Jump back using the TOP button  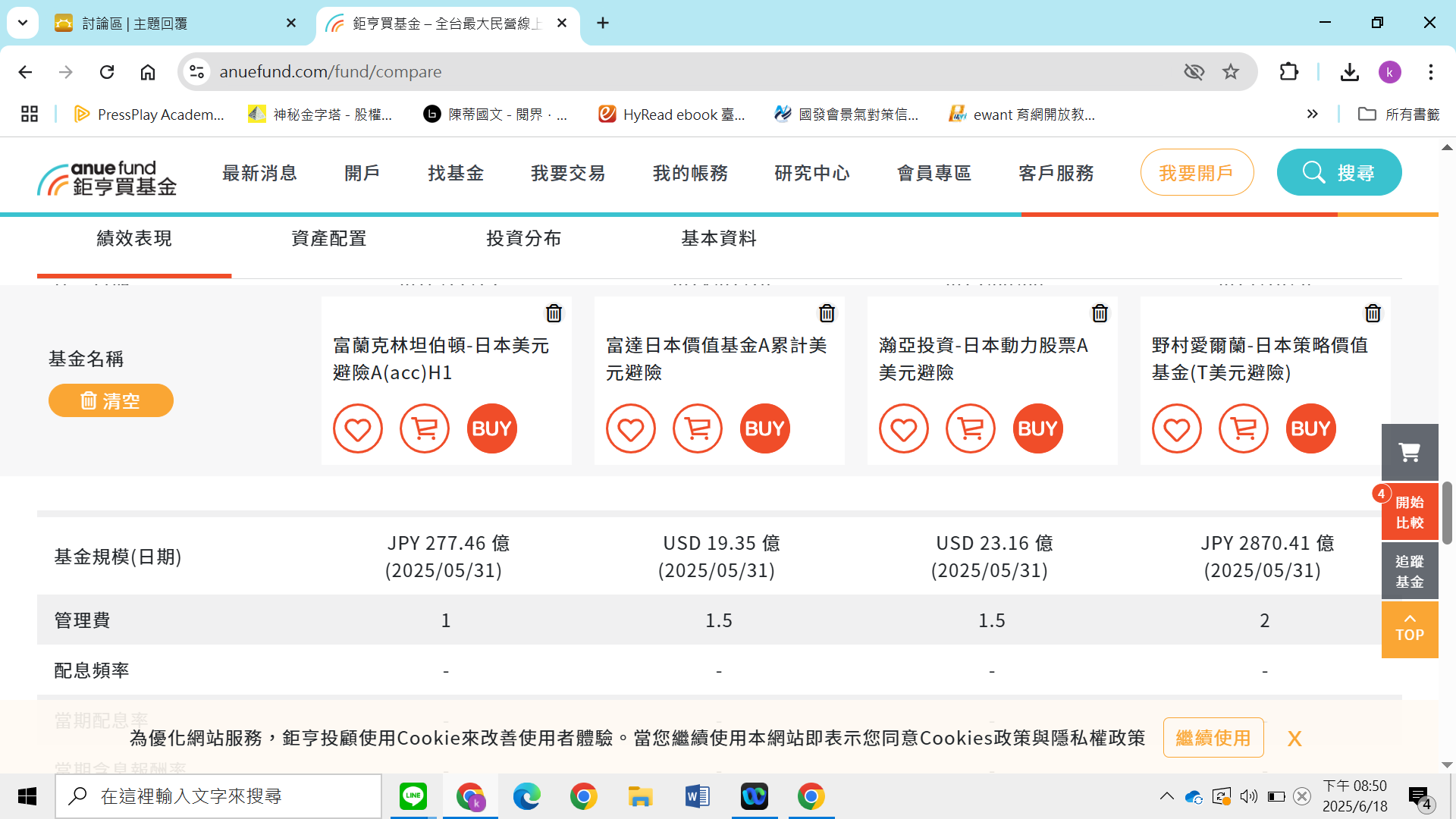click(1410, 629)
